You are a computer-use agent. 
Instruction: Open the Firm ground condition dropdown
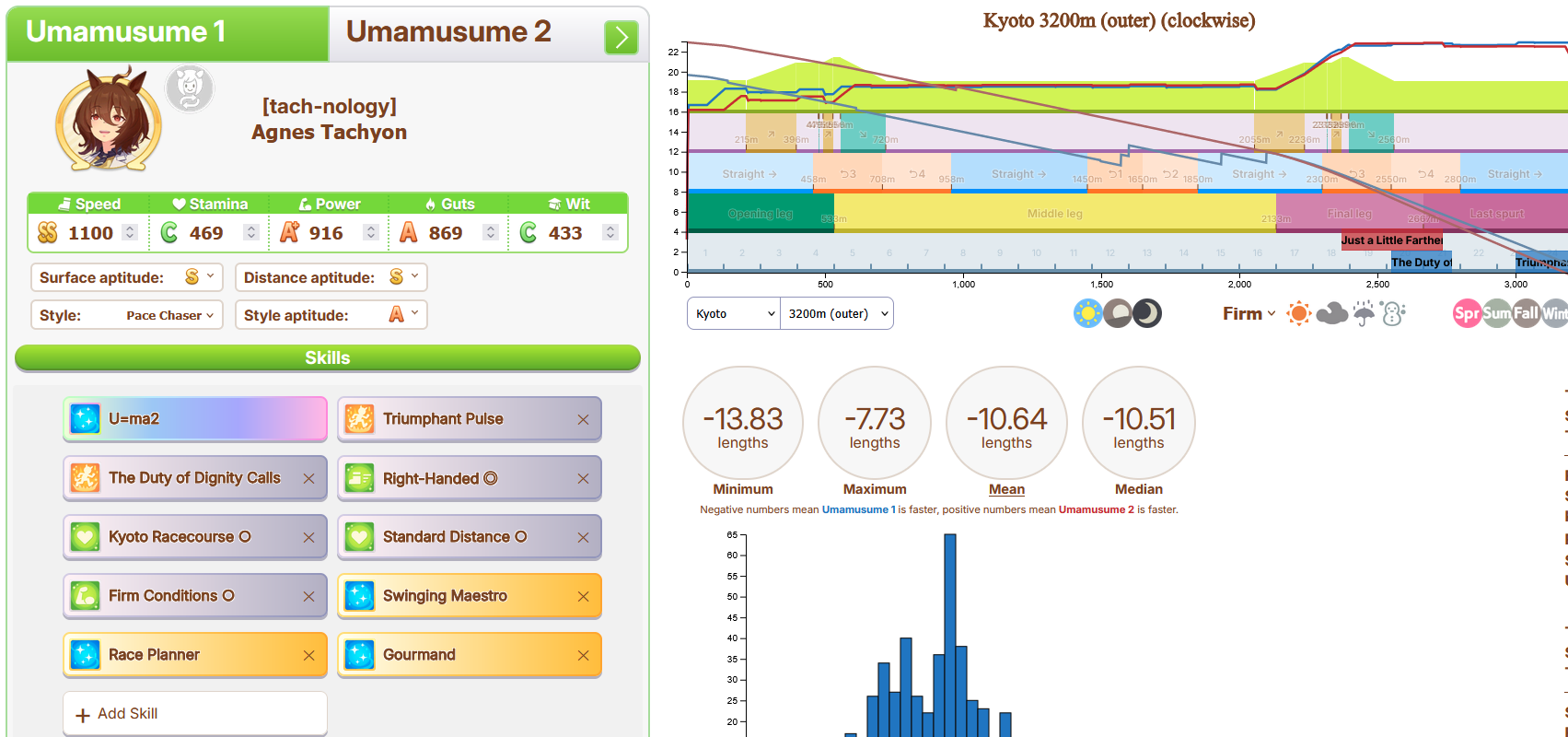pyautogui.click(x=1249, y=313)
